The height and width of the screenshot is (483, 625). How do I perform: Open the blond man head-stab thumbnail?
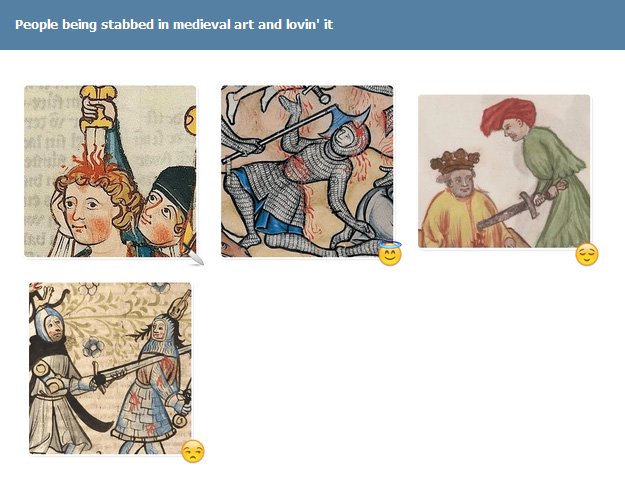point(110,171)
